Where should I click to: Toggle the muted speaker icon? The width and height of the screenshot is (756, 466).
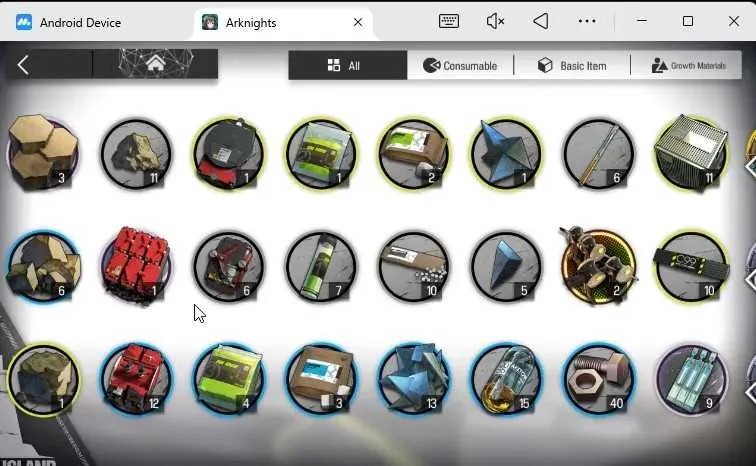click(495, 21)
